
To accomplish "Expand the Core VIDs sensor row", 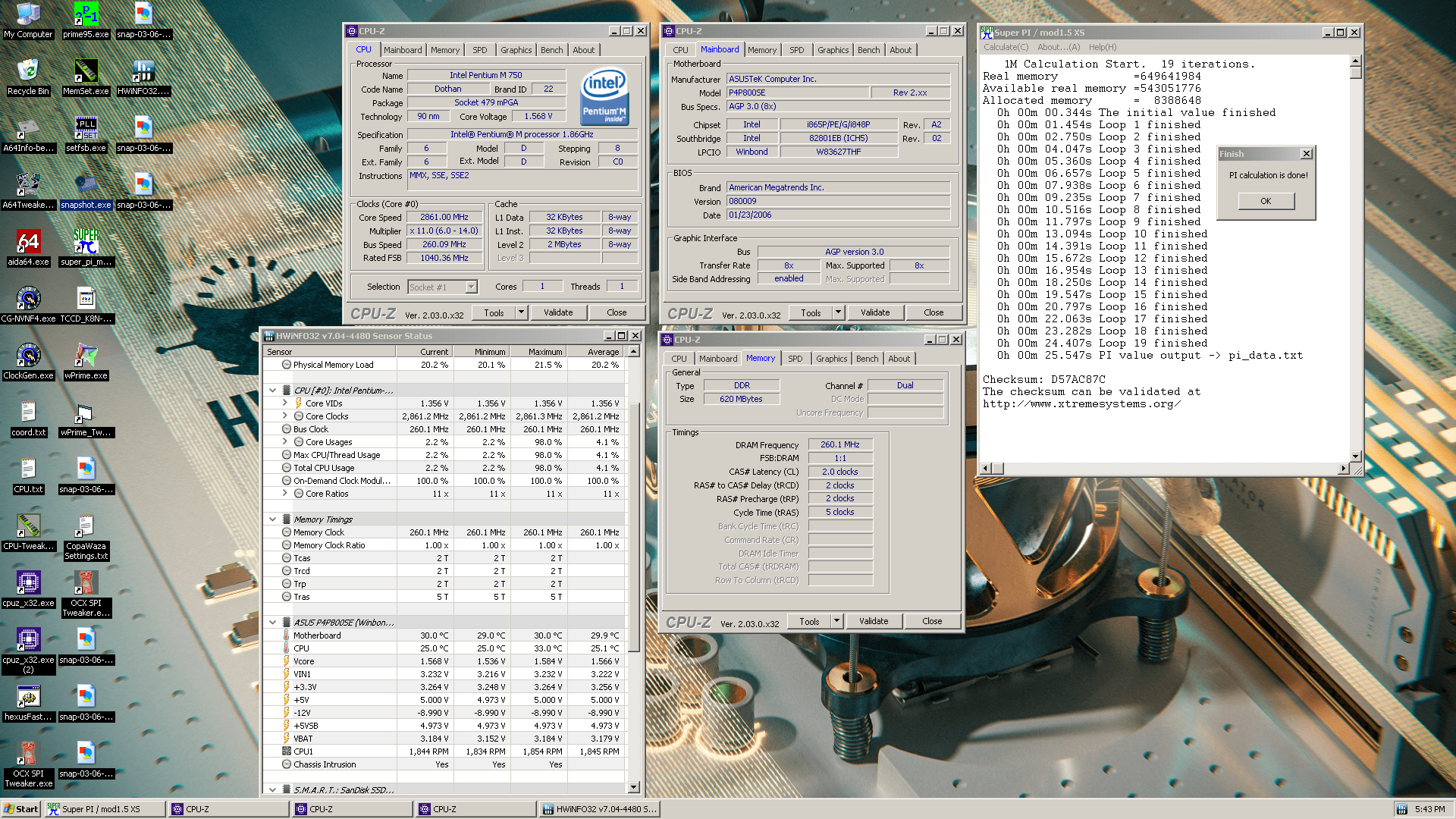I will 285,403.
